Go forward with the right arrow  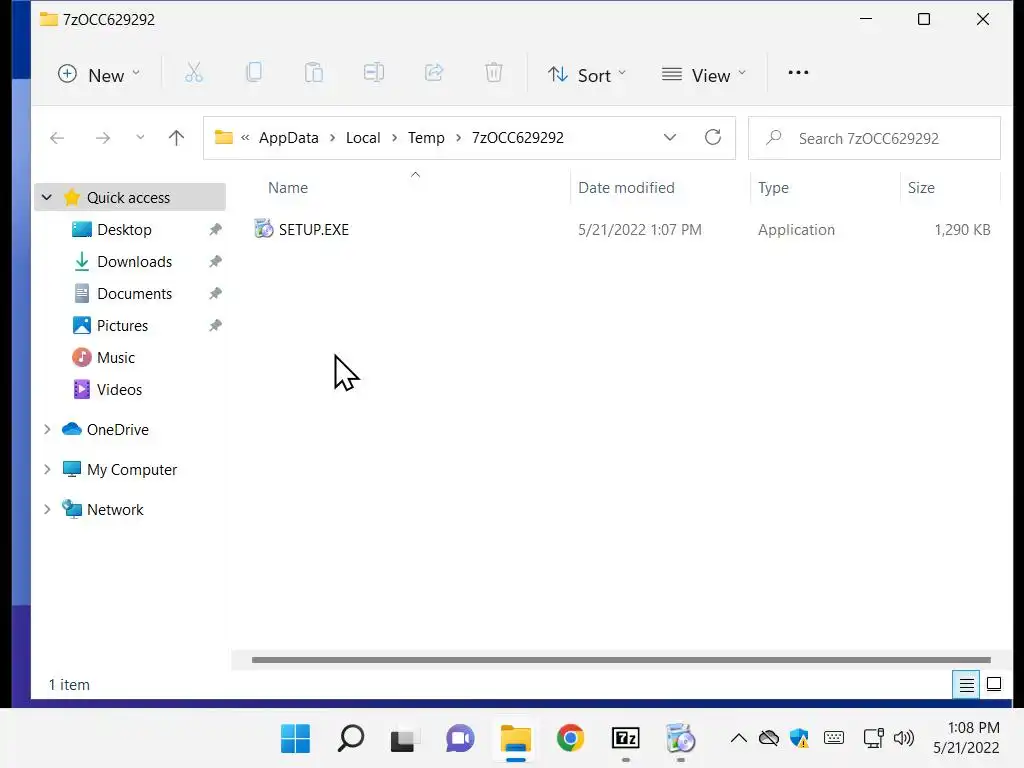(x=103, y=138)
